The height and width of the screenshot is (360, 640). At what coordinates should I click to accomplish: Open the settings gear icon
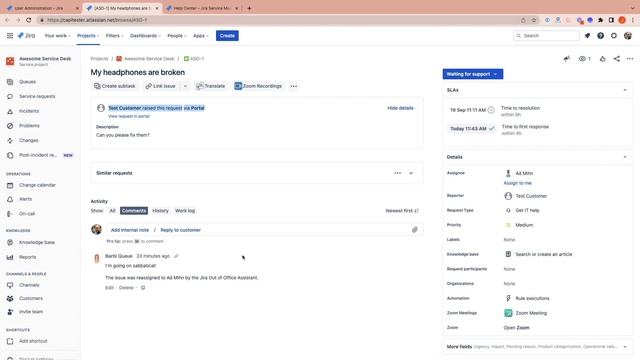click(614, 36)
